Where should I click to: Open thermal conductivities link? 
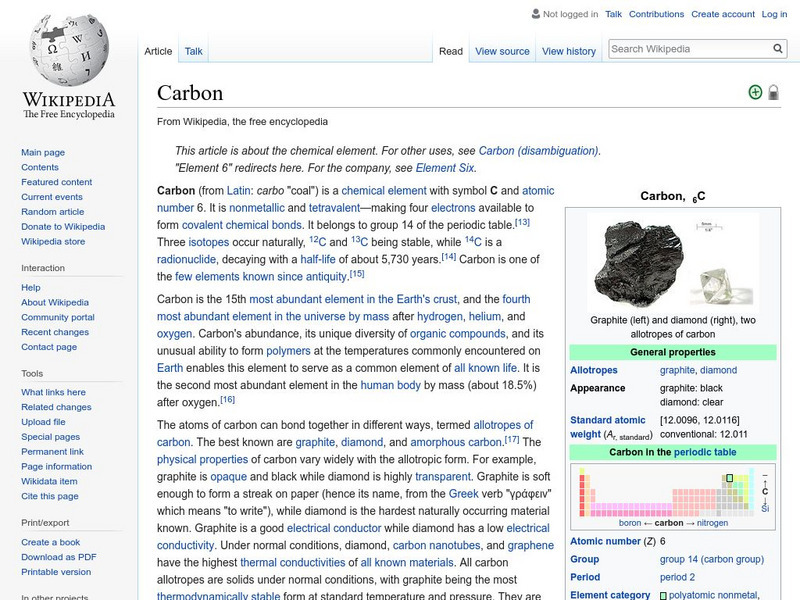[x=293, y=562]
